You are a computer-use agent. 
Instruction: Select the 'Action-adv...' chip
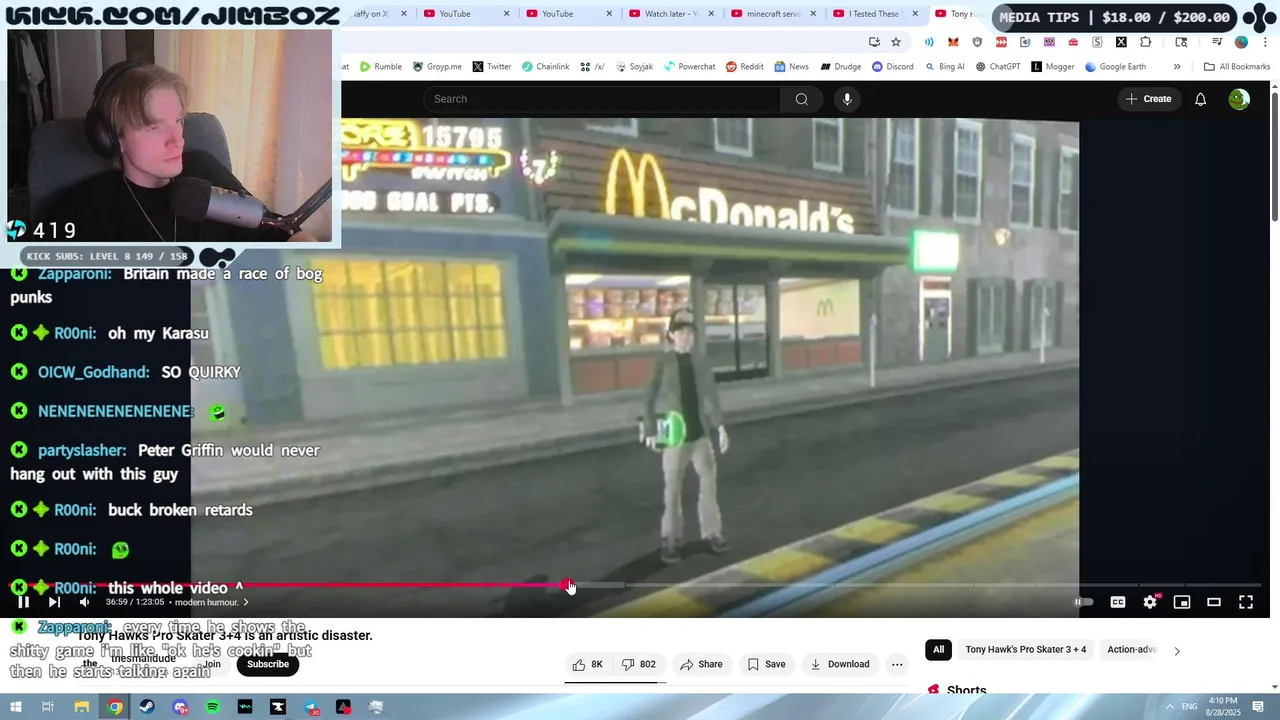(x=1132, y=650)
